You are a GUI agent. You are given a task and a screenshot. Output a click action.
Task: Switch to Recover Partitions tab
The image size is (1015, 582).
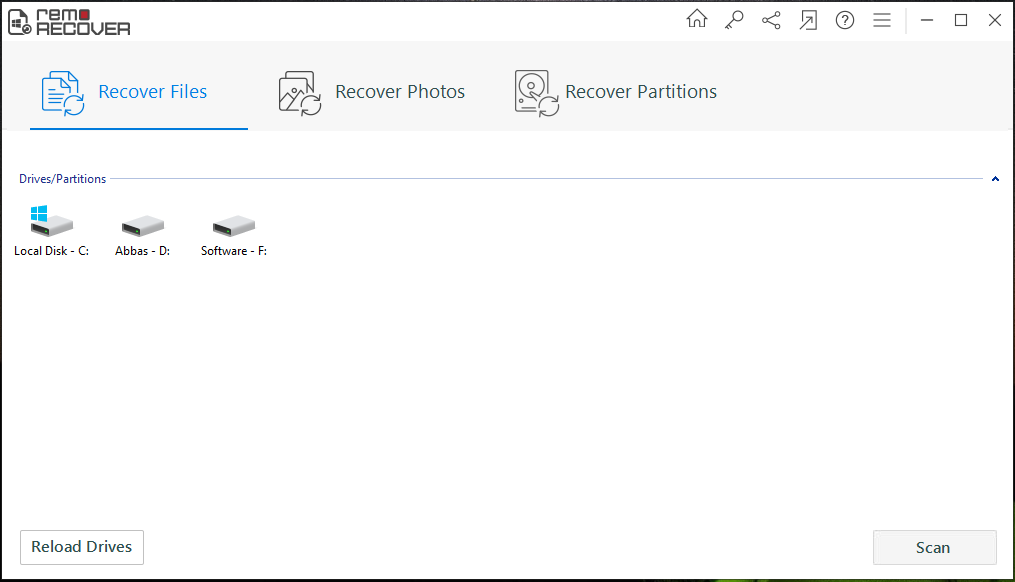click(616, 92)
